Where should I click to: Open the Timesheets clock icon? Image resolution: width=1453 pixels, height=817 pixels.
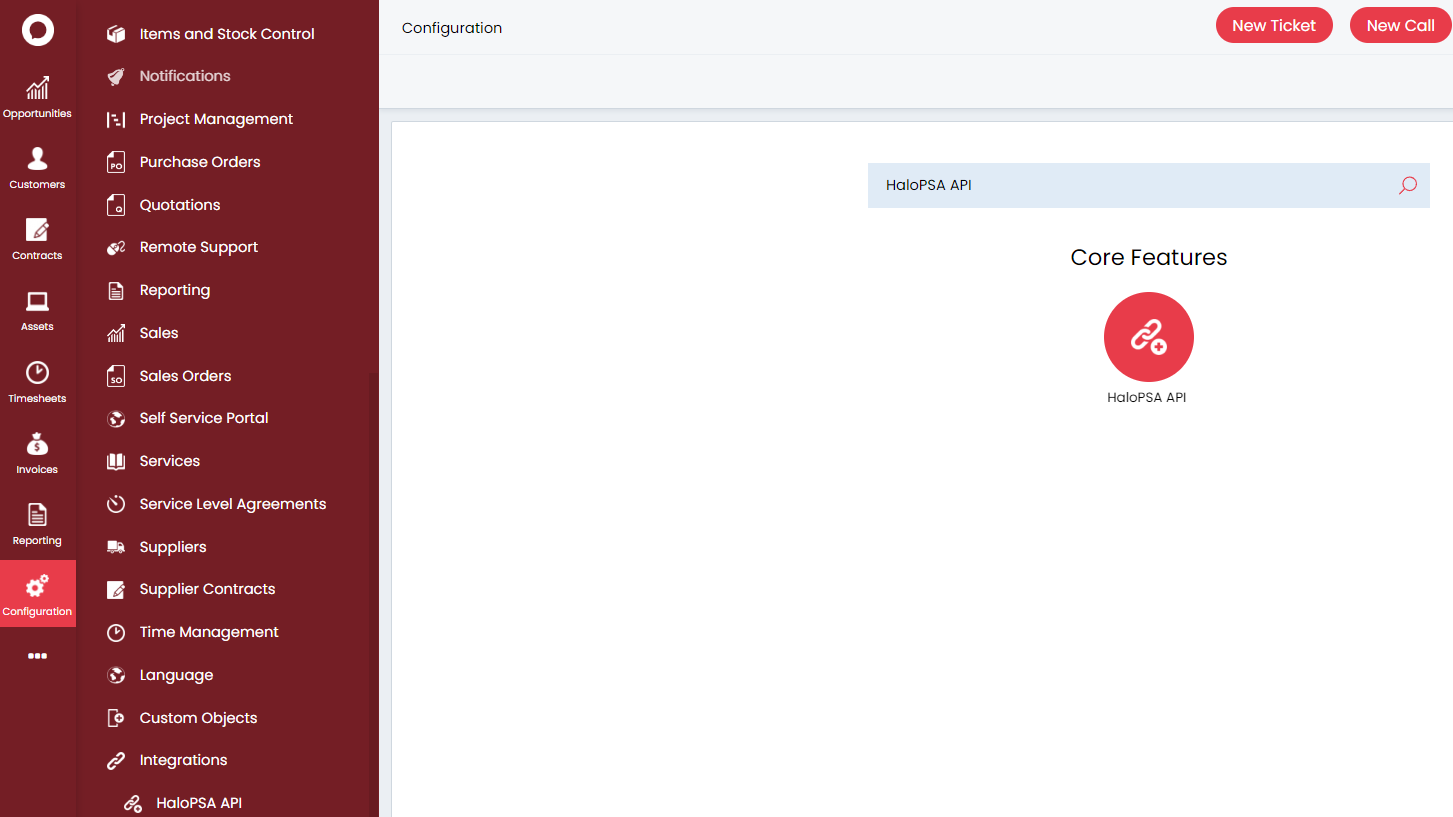tap(37, 380)
